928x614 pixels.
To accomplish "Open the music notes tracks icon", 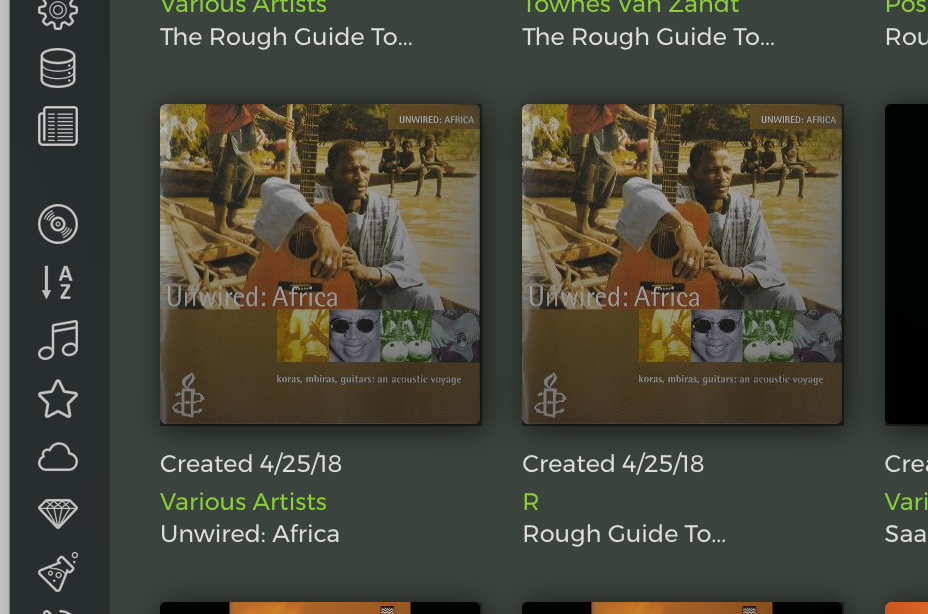I will coord(57,340).
